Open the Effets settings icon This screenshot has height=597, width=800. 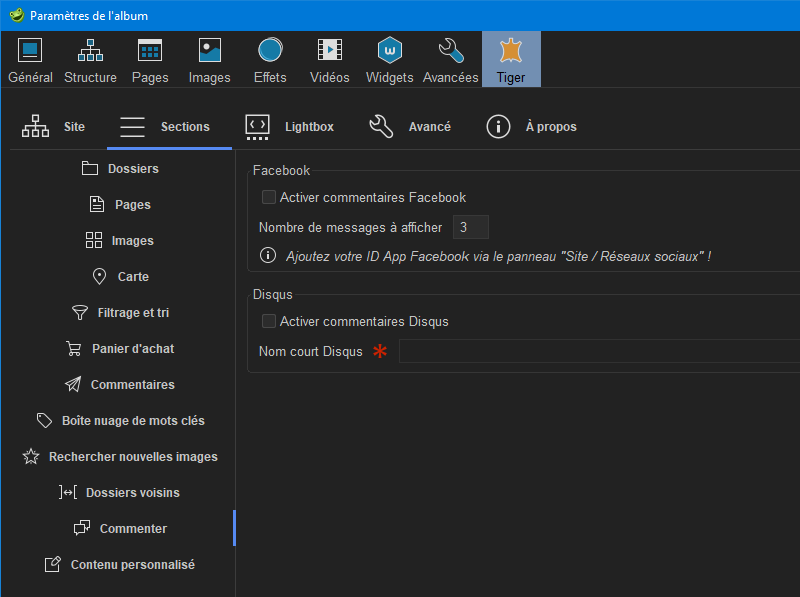pyautogui.click(x=270, y=50)
